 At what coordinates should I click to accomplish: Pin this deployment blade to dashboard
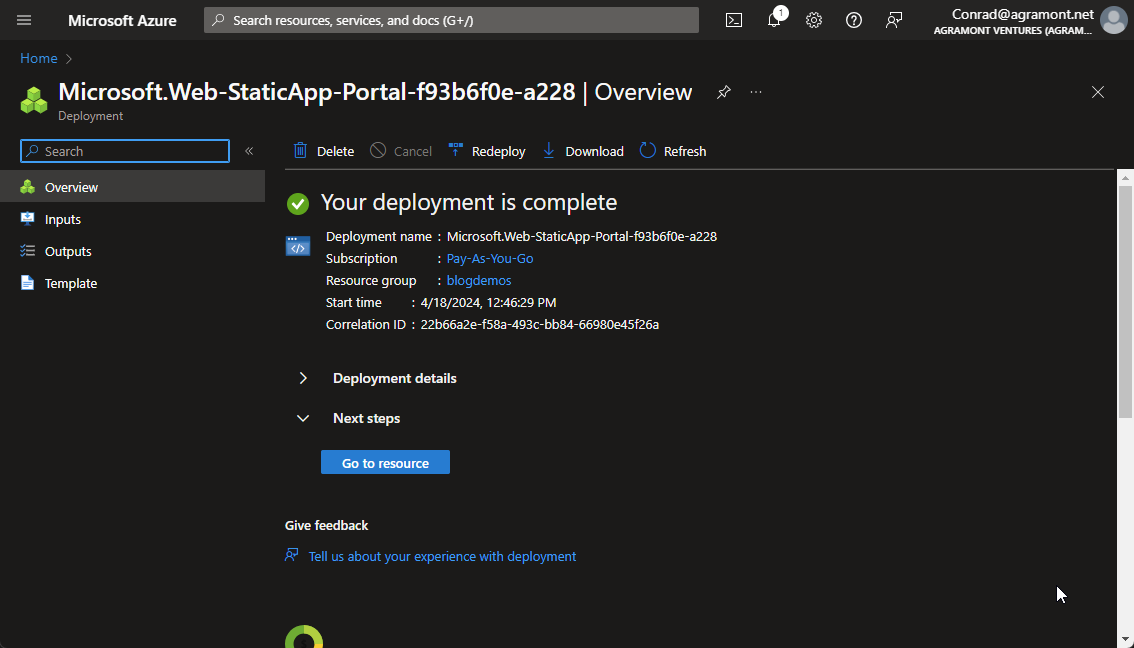[x=723, y=92]
